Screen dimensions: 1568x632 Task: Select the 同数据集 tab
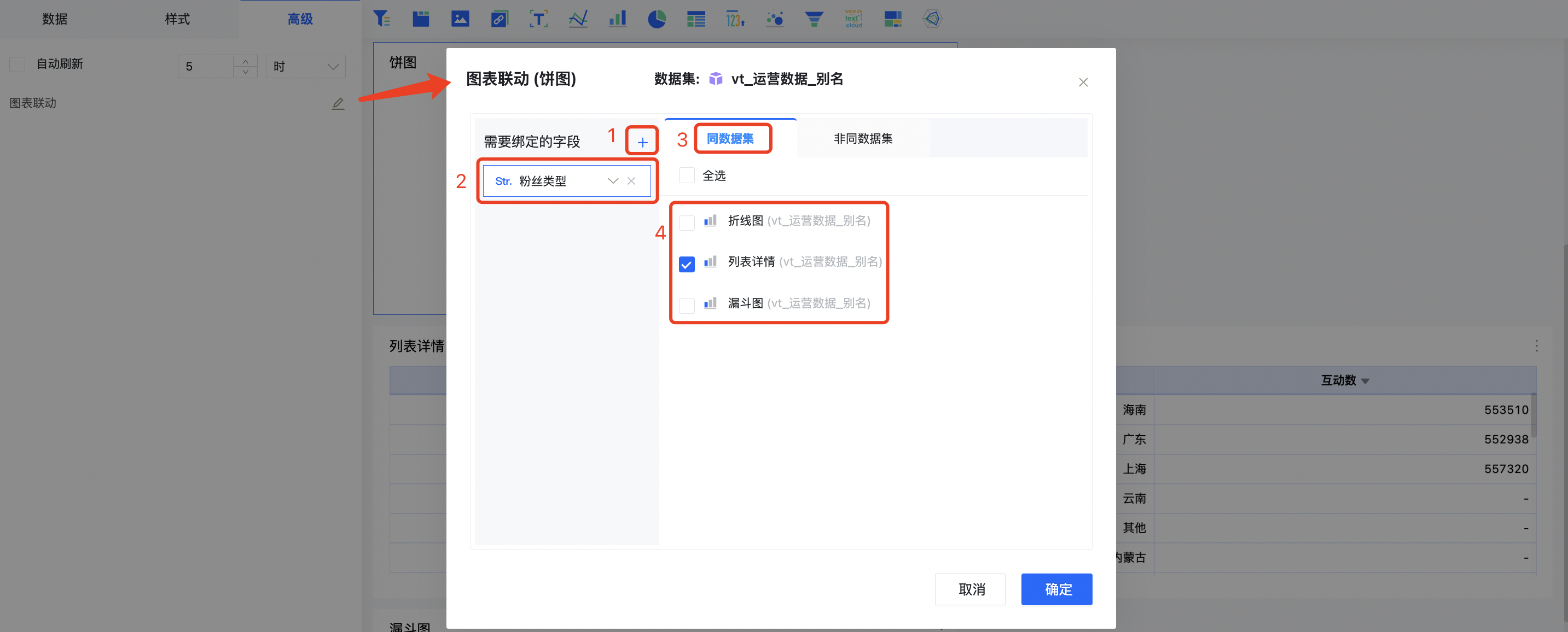[730, 138]
